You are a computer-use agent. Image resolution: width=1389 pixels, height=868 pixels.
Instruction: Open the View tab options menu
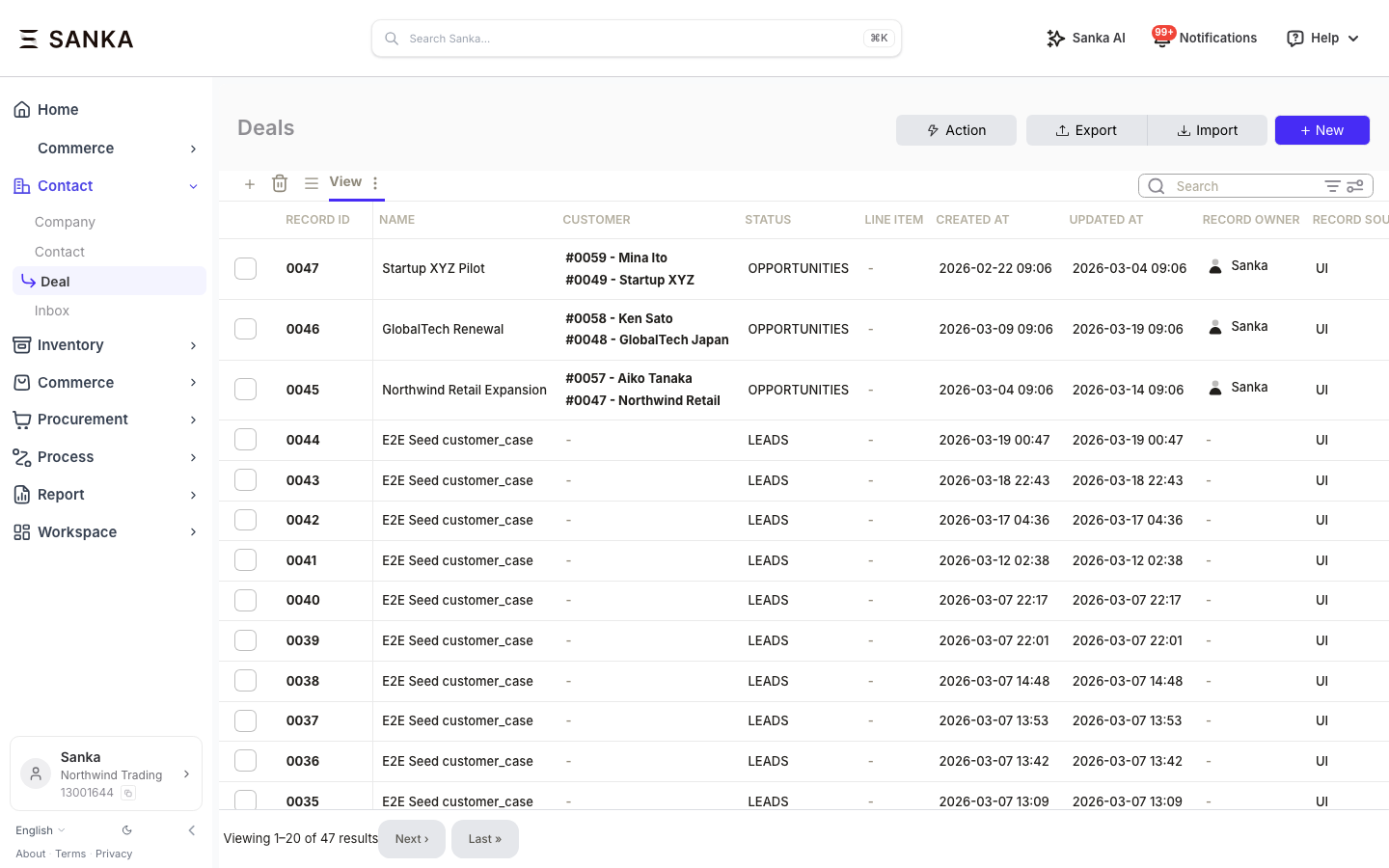[375, 182]
